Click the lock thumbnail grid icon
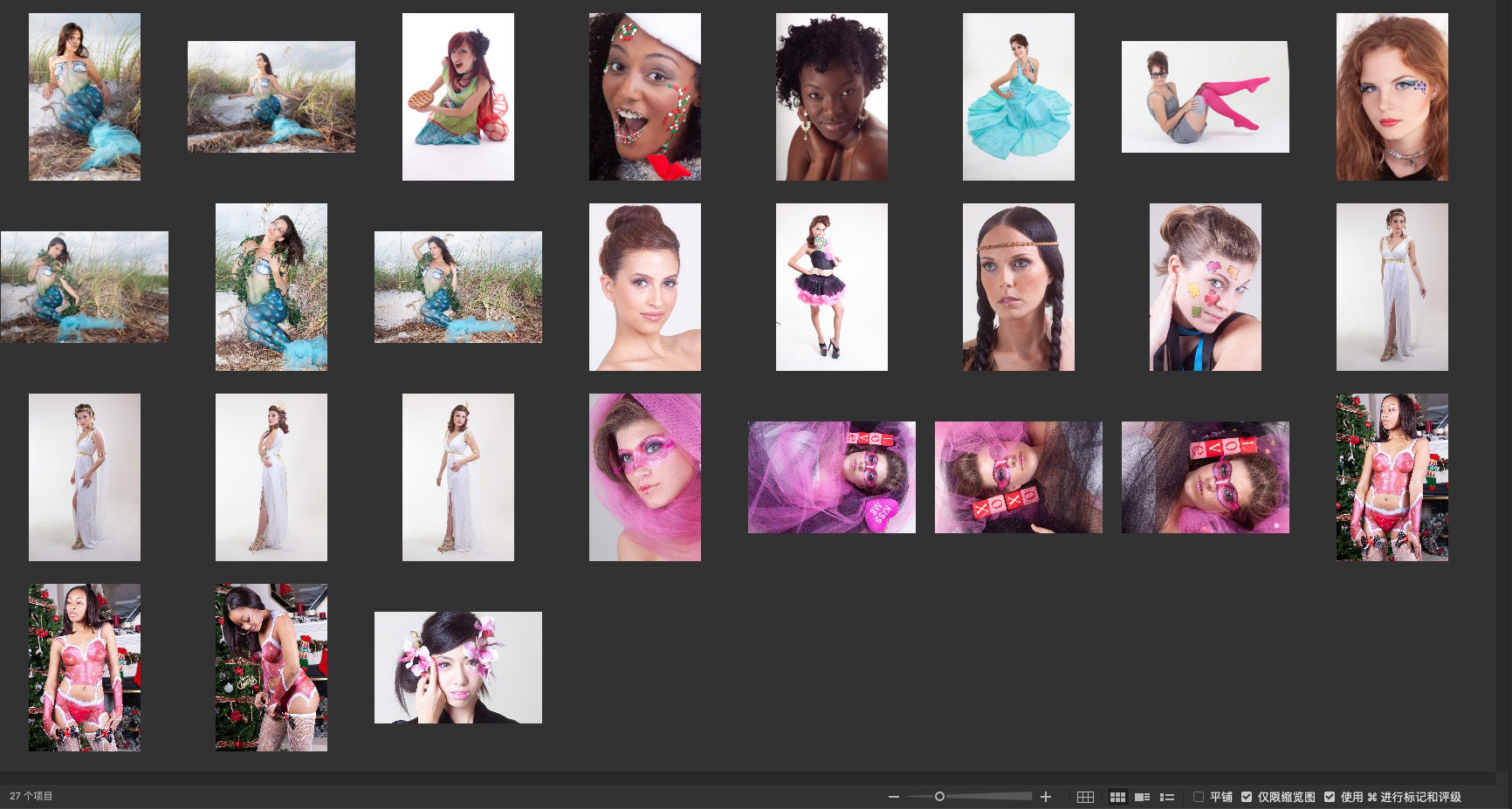Screen dimensions: 1512x809 pyautogui.click(x=1085, y=797)
